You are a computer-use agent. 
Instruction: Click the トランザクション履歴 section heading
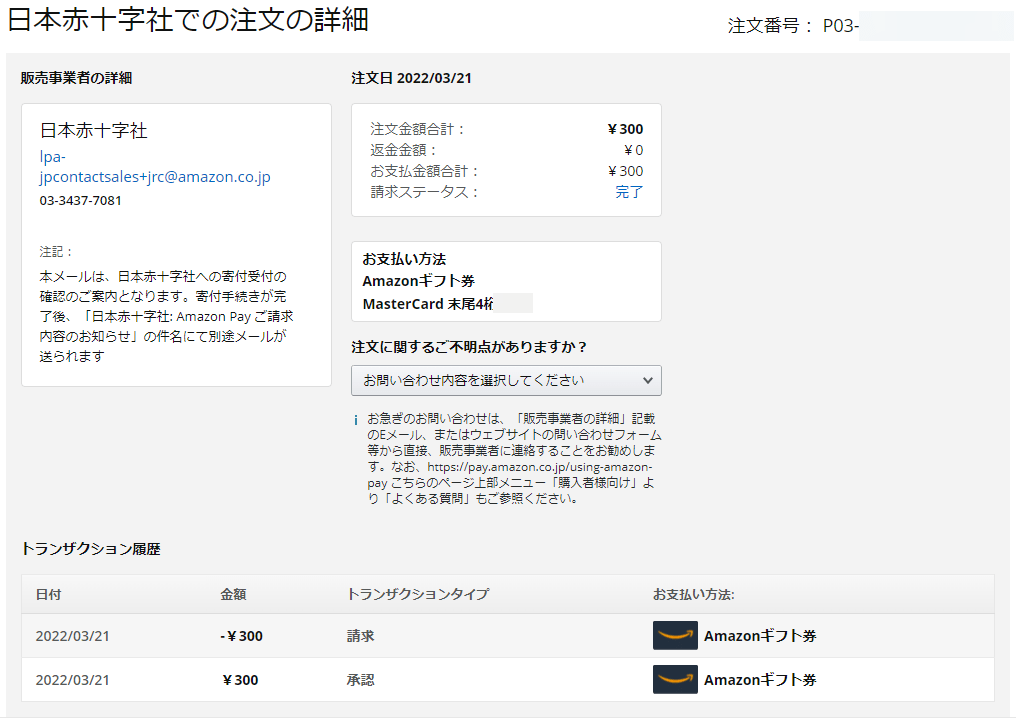(91, 549)
